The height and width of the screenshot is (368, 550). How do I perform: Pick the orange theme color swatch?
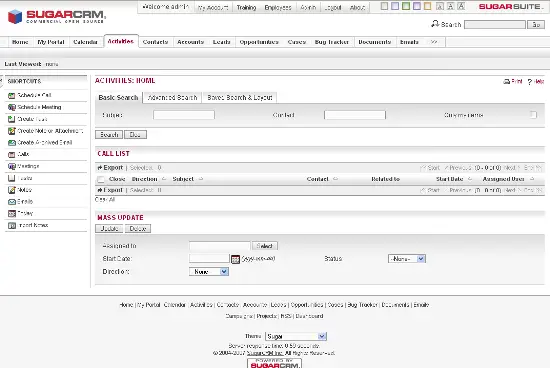point(427,6)
